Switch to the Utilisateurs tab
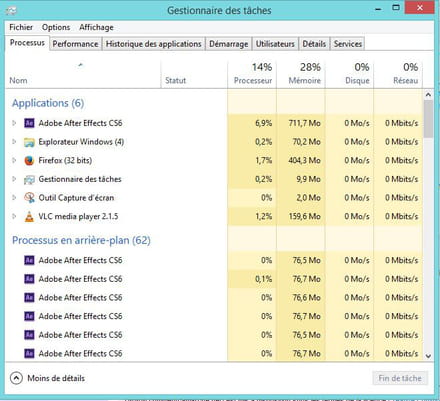The width and height of the screenshot is (440, 401). (x=275, y=44)
